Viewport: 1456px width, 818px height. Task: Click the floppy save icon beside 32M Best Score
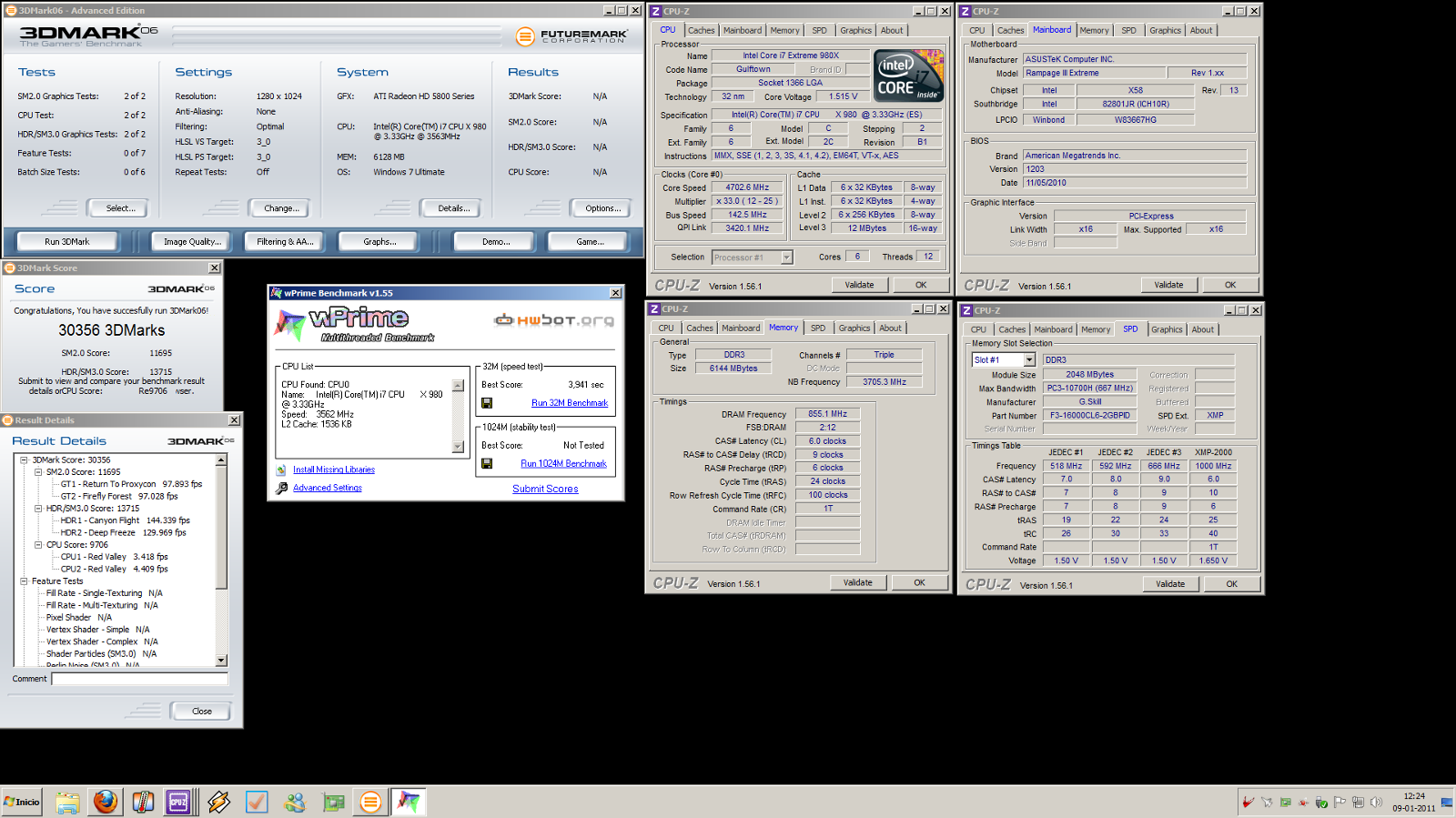487,403
